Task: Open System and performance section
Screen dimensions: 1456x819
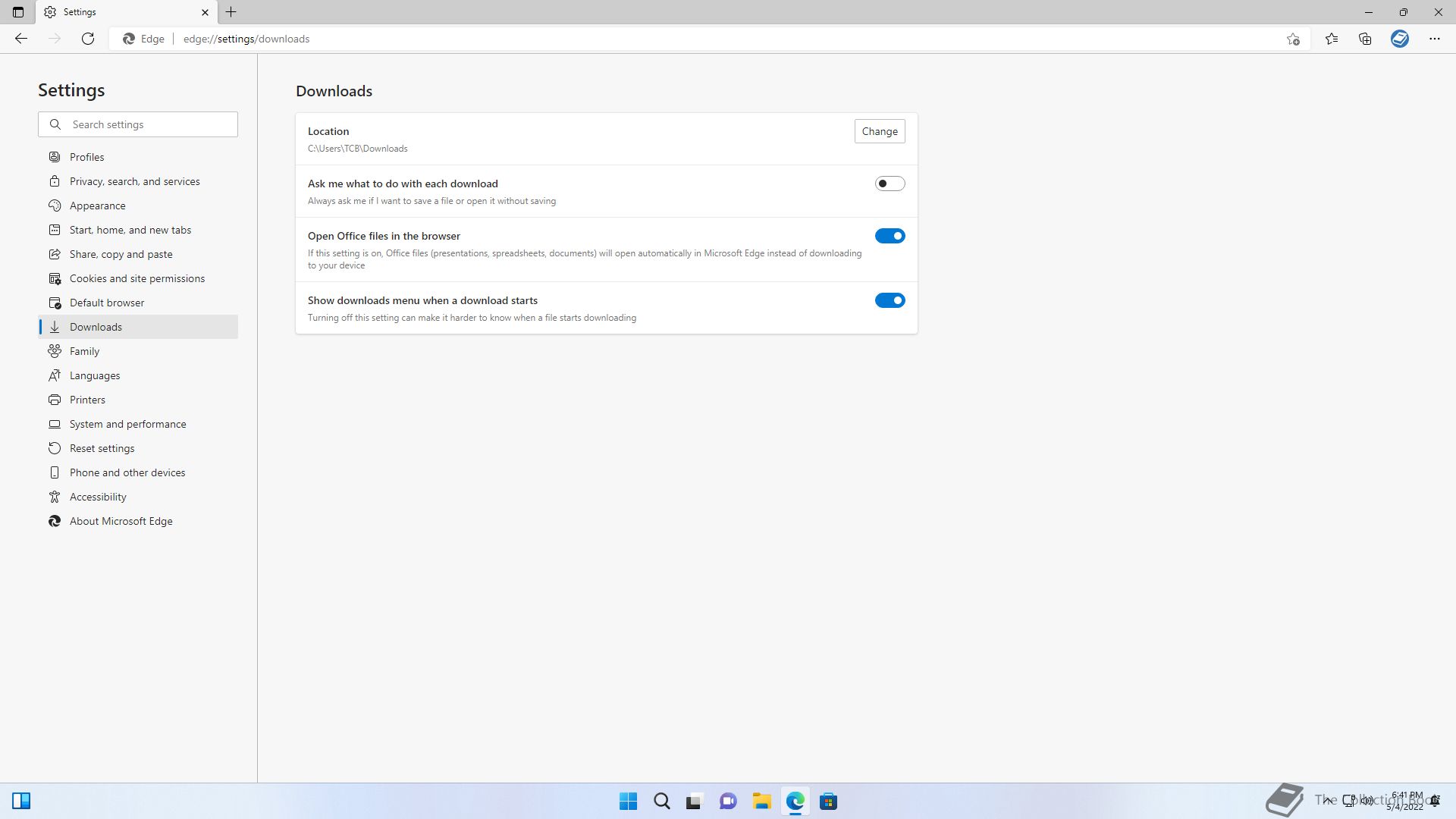Action: point(138,424)
